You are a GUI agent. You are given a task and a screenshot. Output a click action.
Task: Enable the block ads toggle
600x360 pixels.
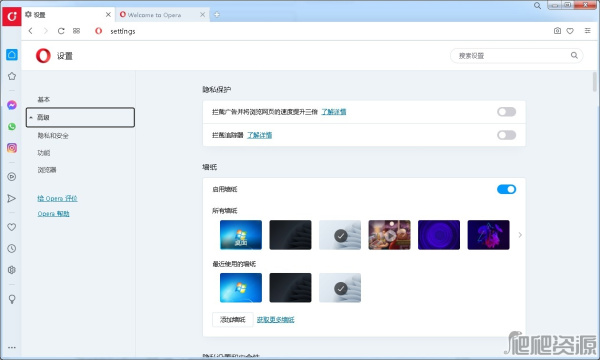click(x=507, y=112)
